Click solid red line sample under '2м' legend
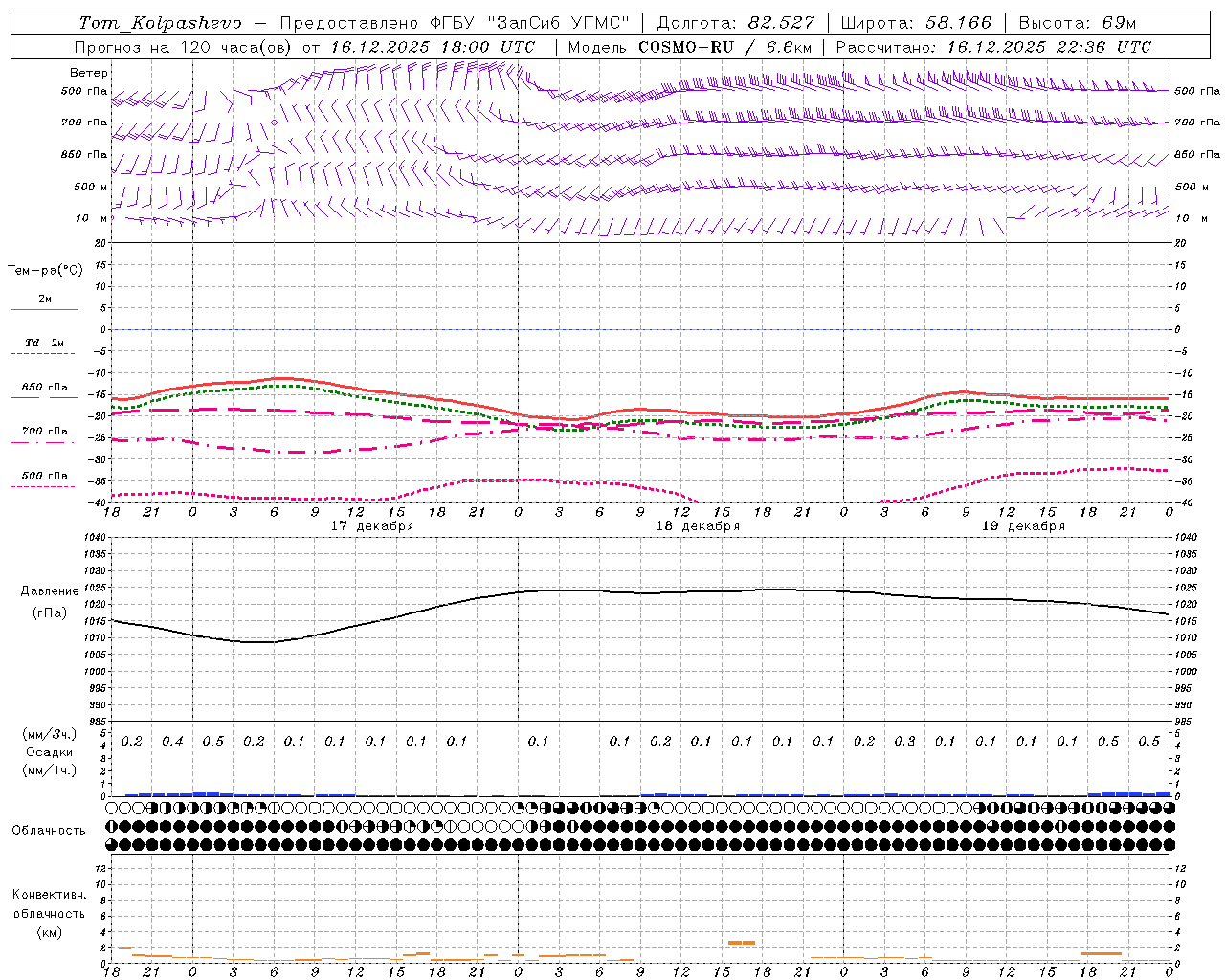 [x=44, y=310]
